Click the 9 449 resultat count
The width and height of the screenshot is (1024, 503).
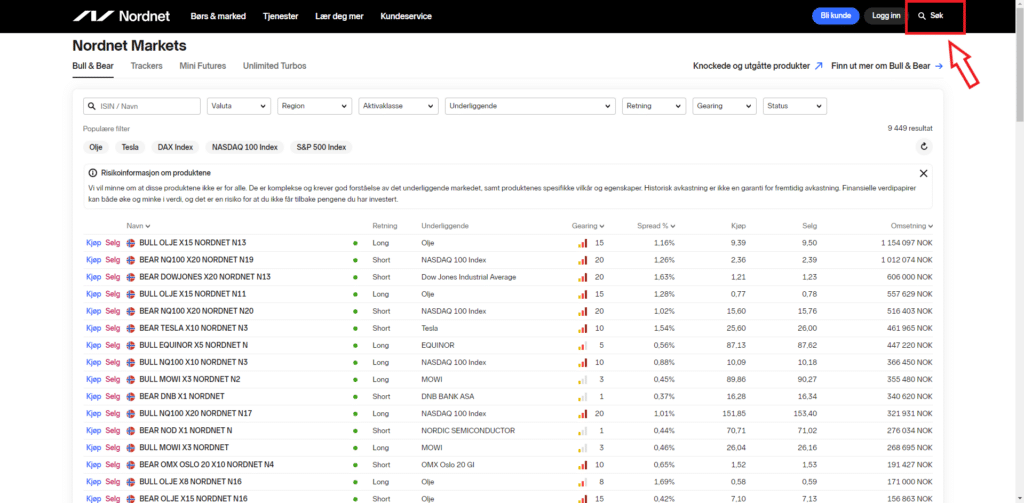[x=910, y=129]
